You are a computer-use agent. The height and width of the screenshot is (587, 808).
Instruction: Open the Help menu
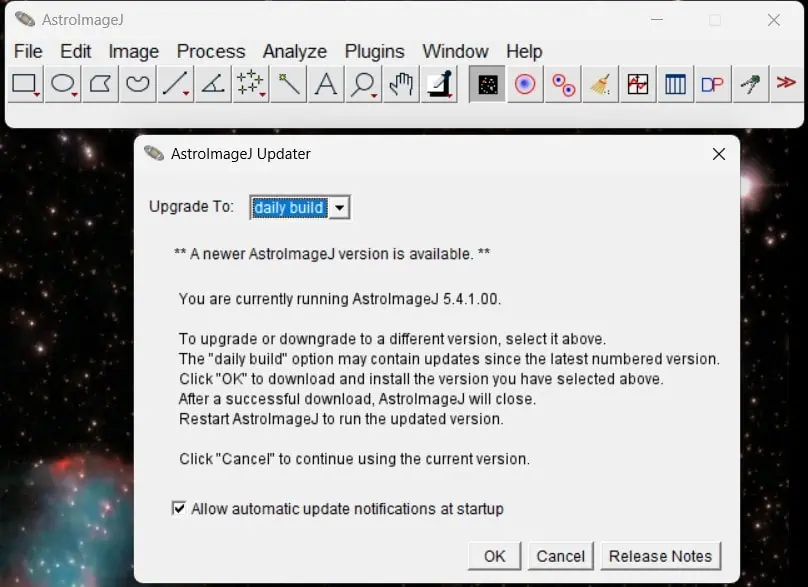(524, 52)
